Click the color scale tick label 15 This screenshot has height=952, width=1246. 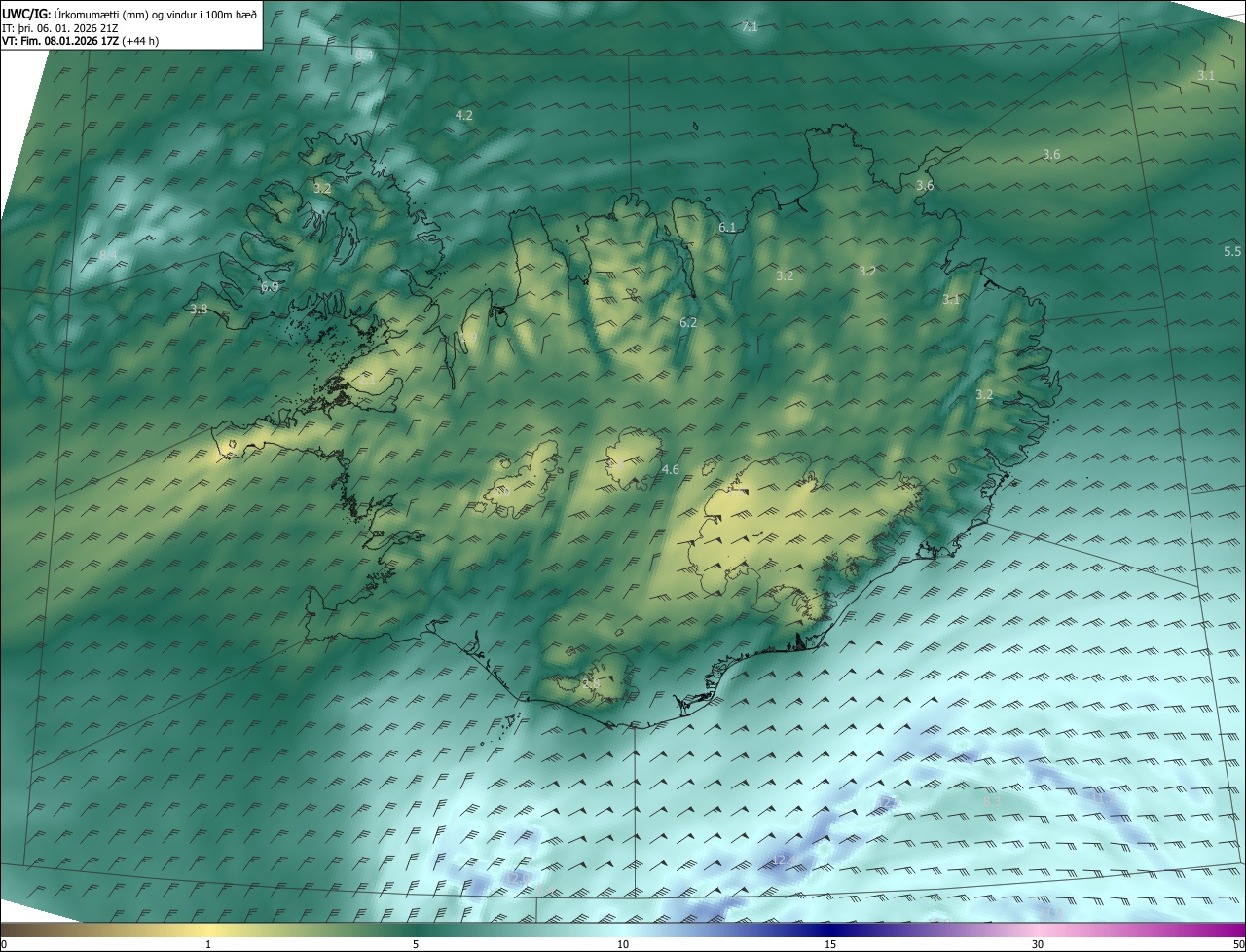[x=830, y=944]
